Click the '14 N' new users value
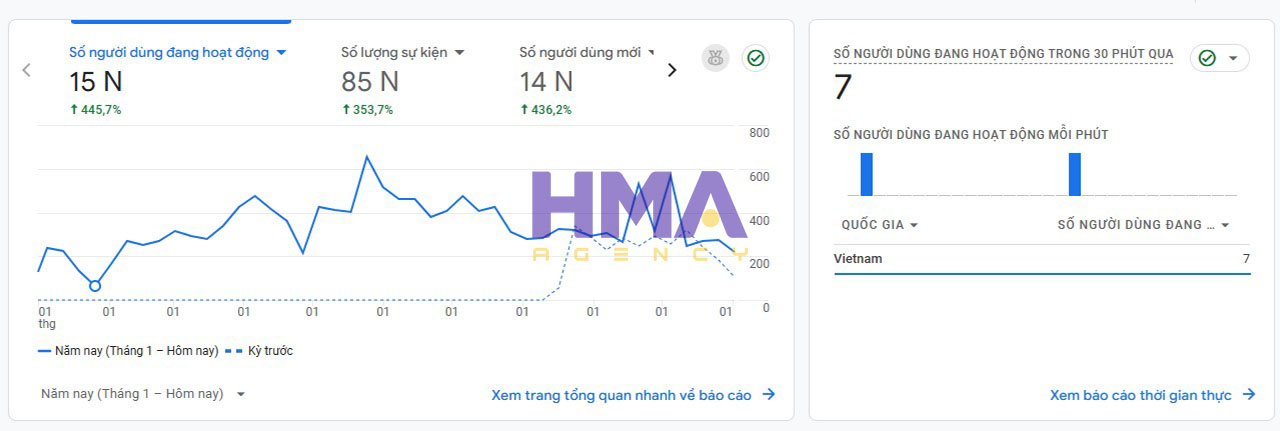Viewport: 1280px width, 431px height. (x=546, y=82)
